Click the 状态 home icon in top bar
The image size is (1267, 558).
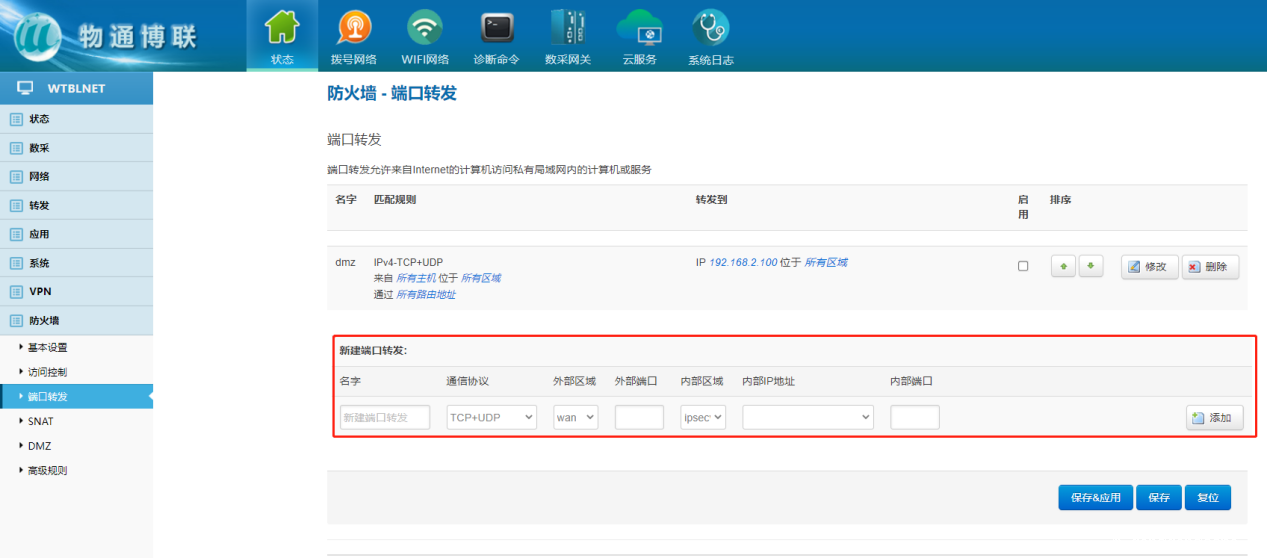[x=282, y=28]
